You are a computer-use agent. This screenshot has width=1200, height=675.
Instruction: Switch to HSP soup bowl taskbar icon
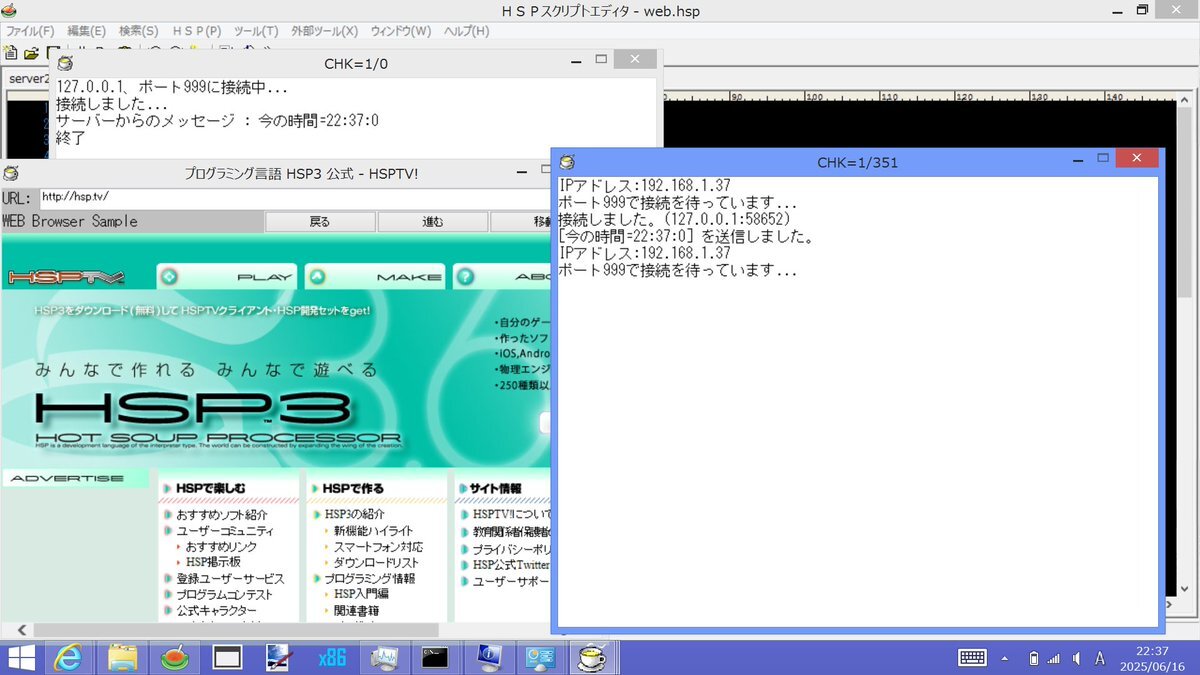(x=176, y=657)
